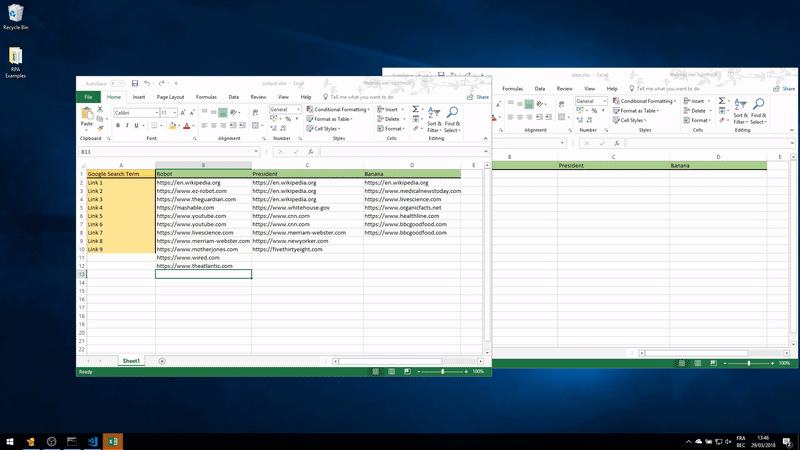Click zoom slider in data.xlsx status bar

coord(748,363)
